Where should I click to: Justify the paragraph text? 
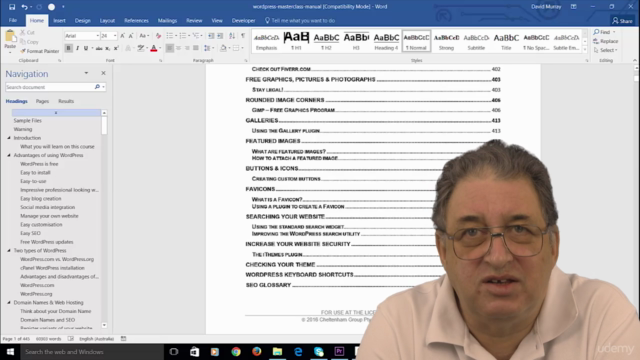(x=196, y=48)
